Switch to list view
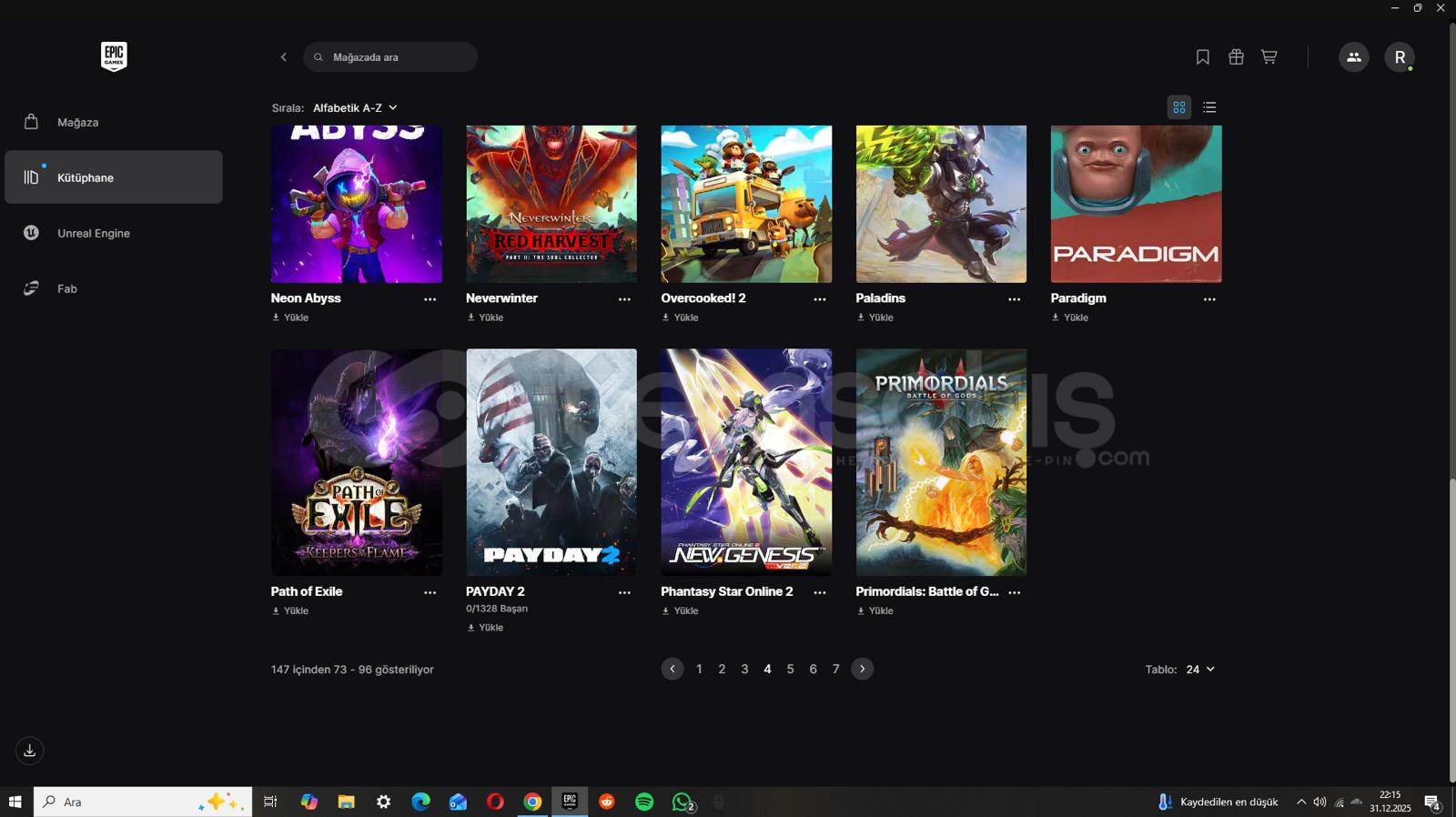Image resolution: width=1456 pixels, height=817 pixels. [1209, 107]
